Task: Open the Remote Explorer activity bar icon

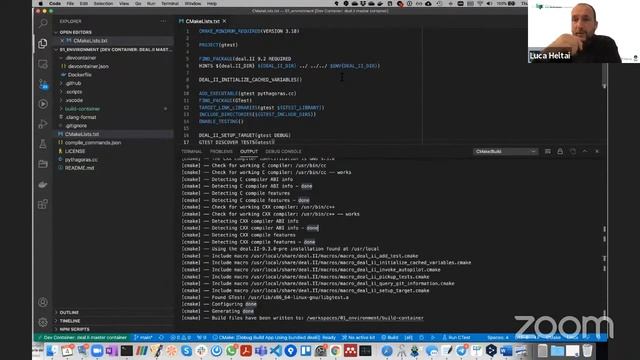Action: pyautogui.click(x=43, y=64)
